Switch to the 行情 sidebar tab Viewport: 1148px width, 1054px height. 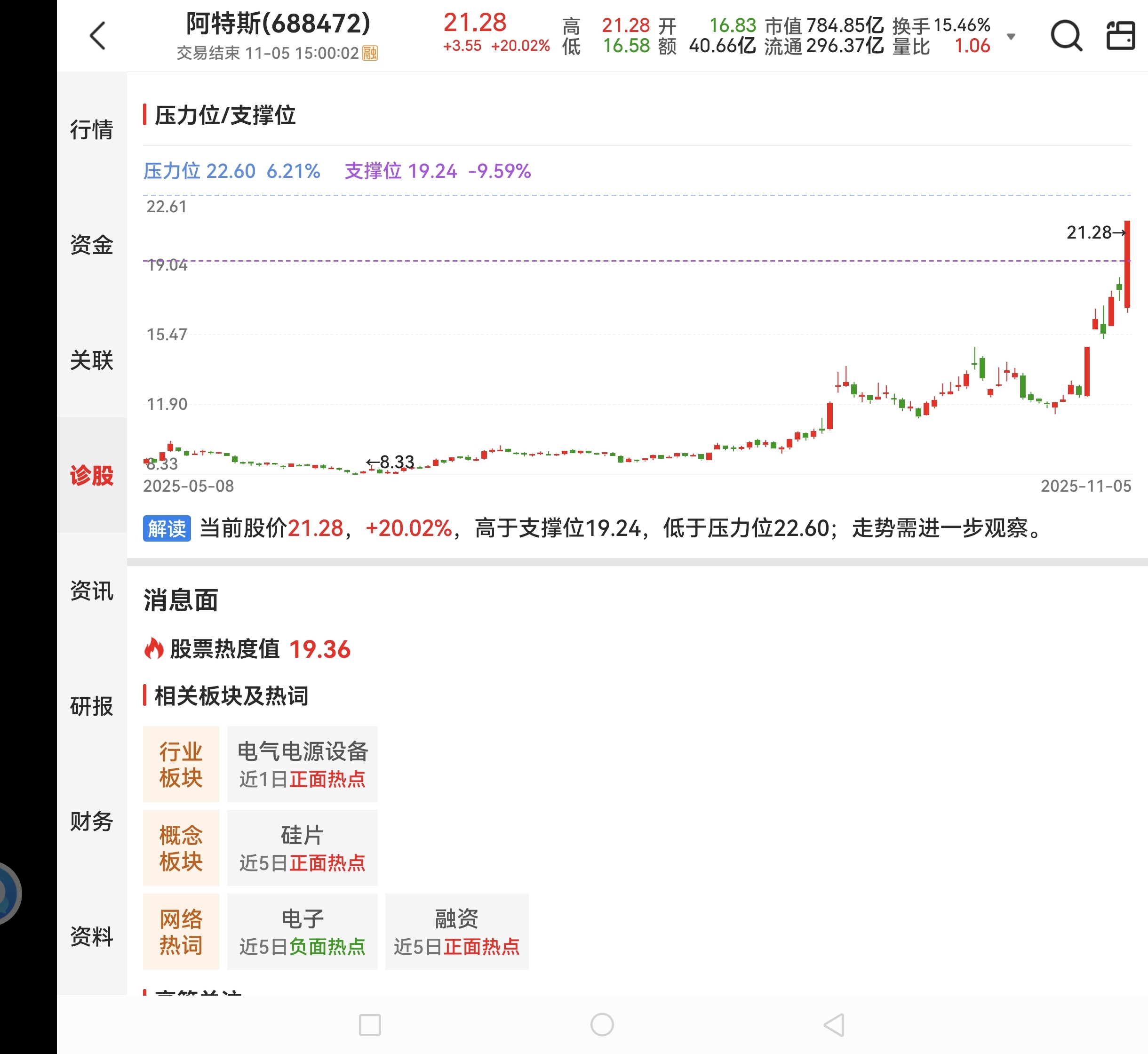click(x=91, y=129)
